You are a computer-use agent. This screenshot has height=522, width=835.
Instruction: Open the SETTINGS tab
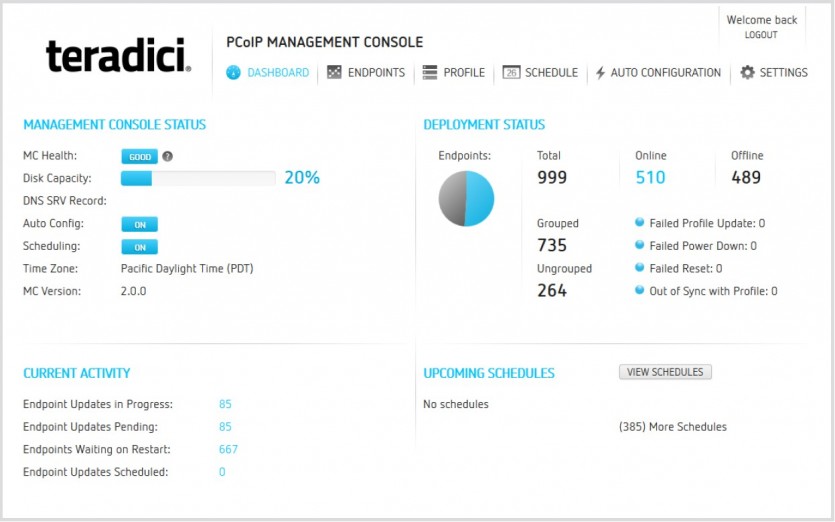click(783, 72)
